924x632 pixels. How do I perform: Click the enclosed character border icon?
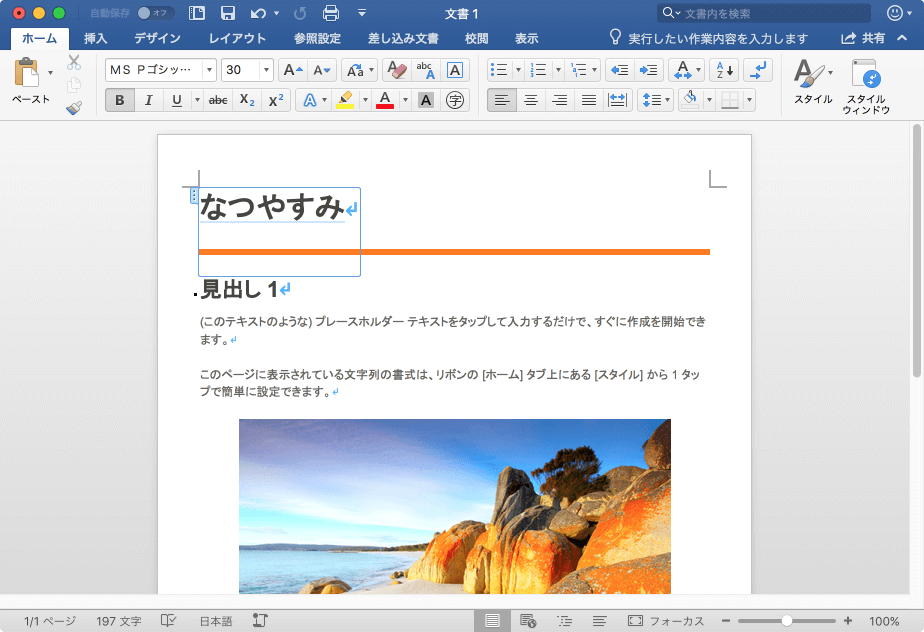pyautogui.click(x=455, y=70)
